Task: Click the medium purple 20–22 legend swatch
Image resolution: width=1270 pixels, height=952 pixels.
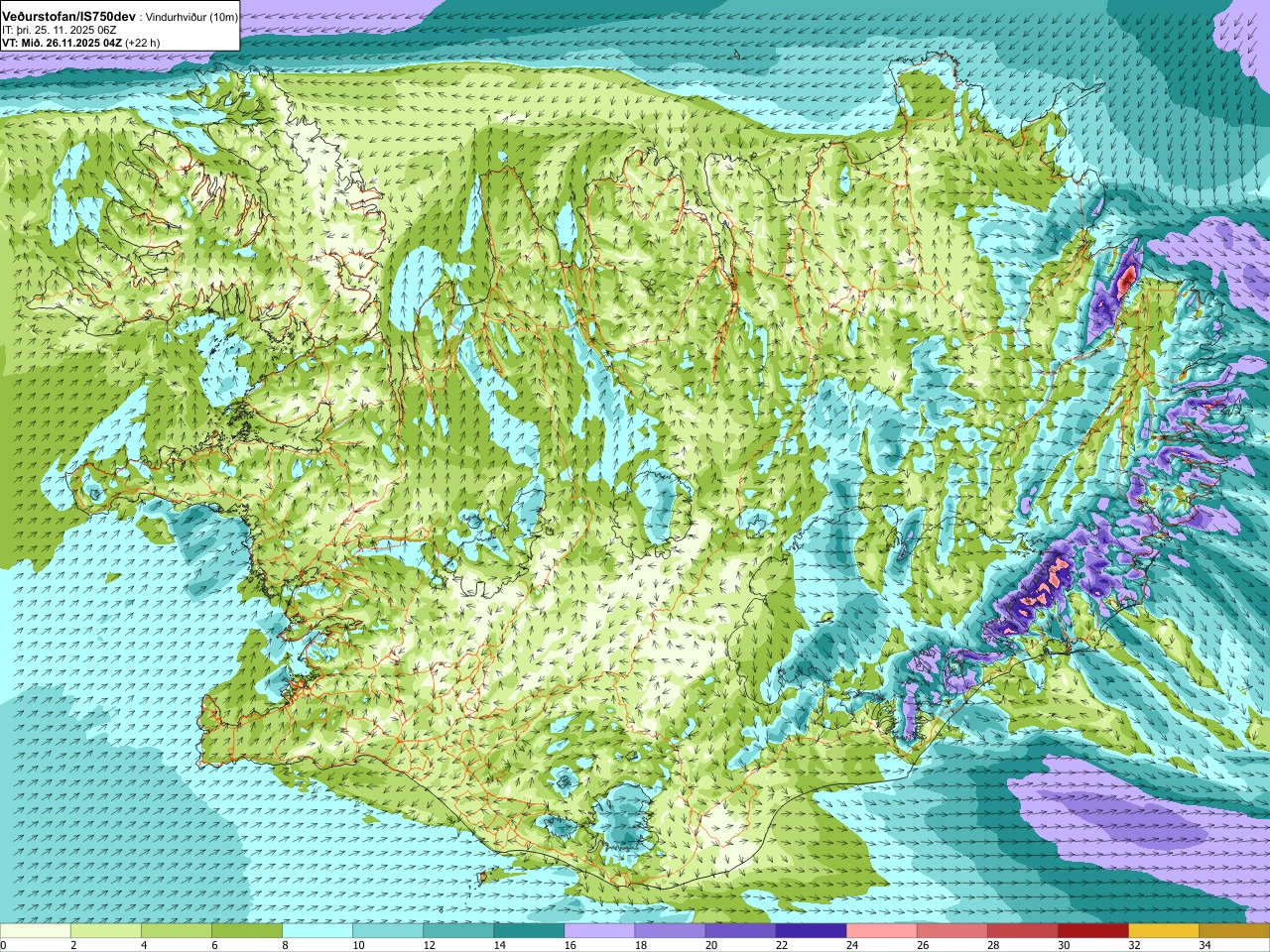Action: coord(740,931)
